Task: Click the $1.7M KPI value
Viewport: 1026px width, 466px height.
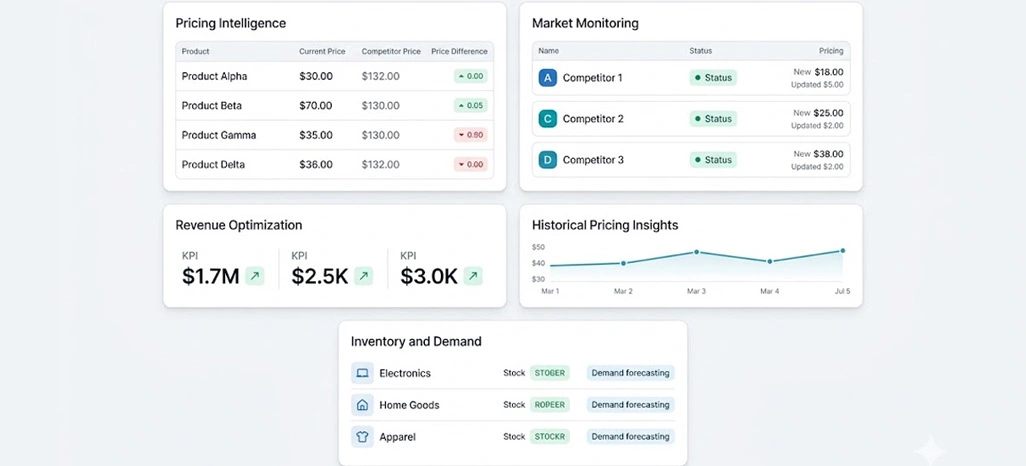Action: [x=211, y=276]
